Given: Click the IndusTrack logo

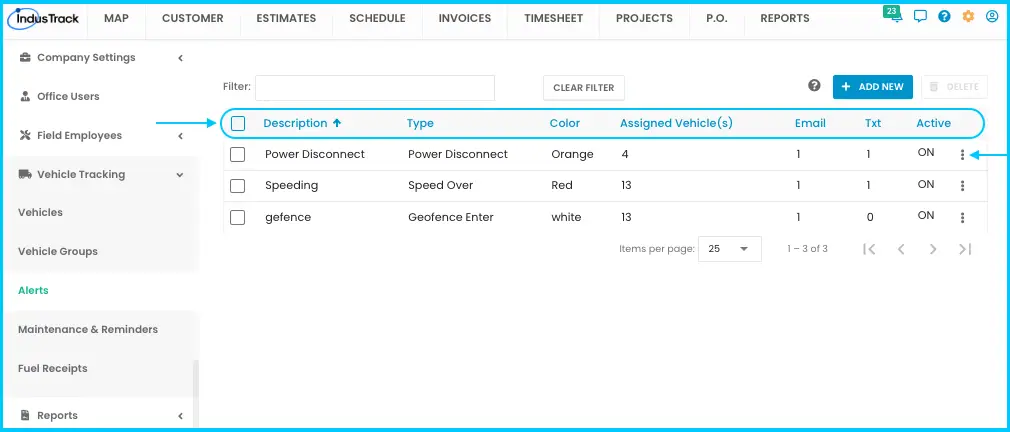Looking at the screenshot, I should pos(44,19).
